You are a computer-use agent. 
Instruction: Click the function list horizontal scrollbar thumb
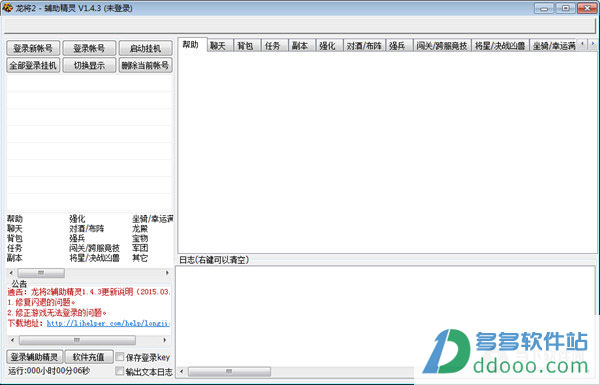pyautogui.click(x=41, y=273)
